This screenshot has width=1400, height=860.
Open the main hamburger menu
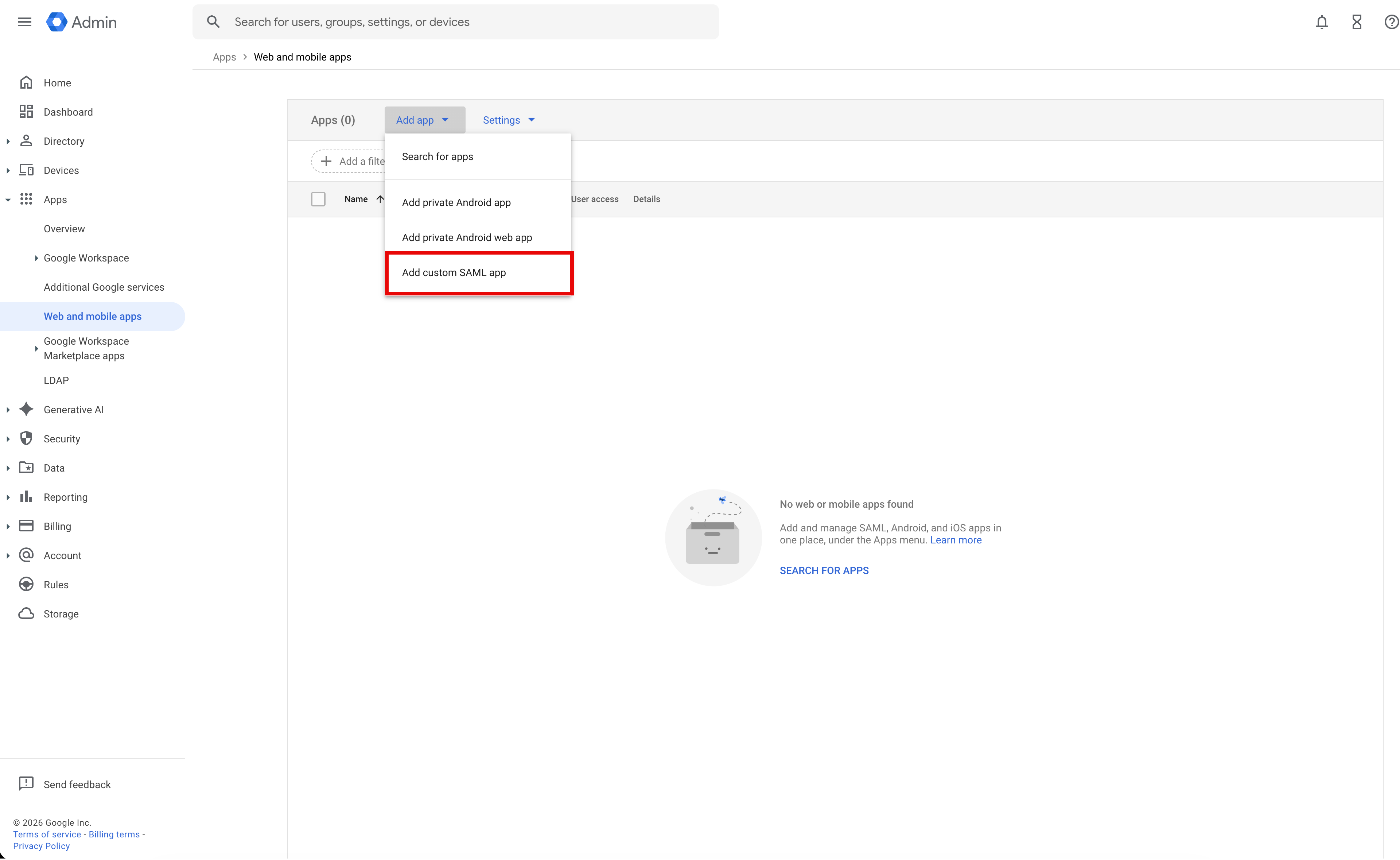coord(24,22)
